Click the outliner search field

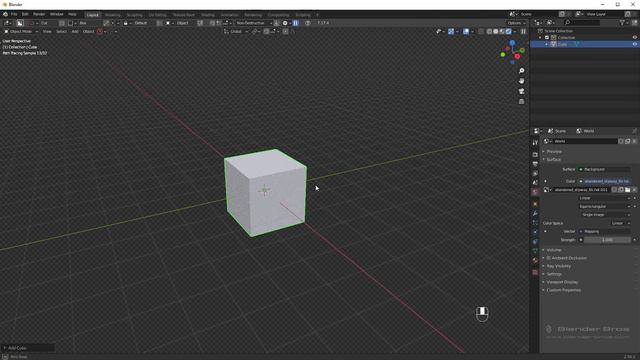[582, 23]
